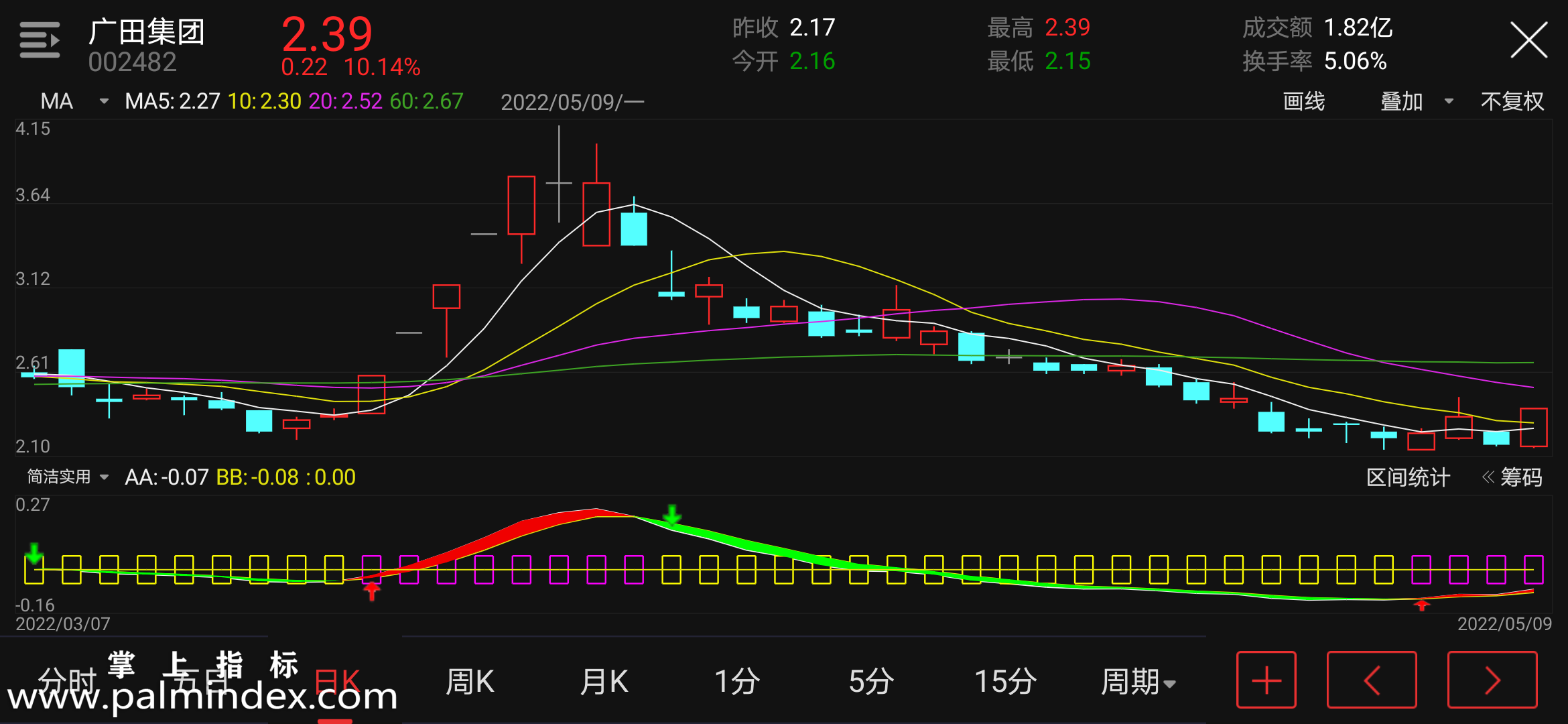
Task: Click the end date 2022/05/09 label
Action: click(x=1504, y=624)
